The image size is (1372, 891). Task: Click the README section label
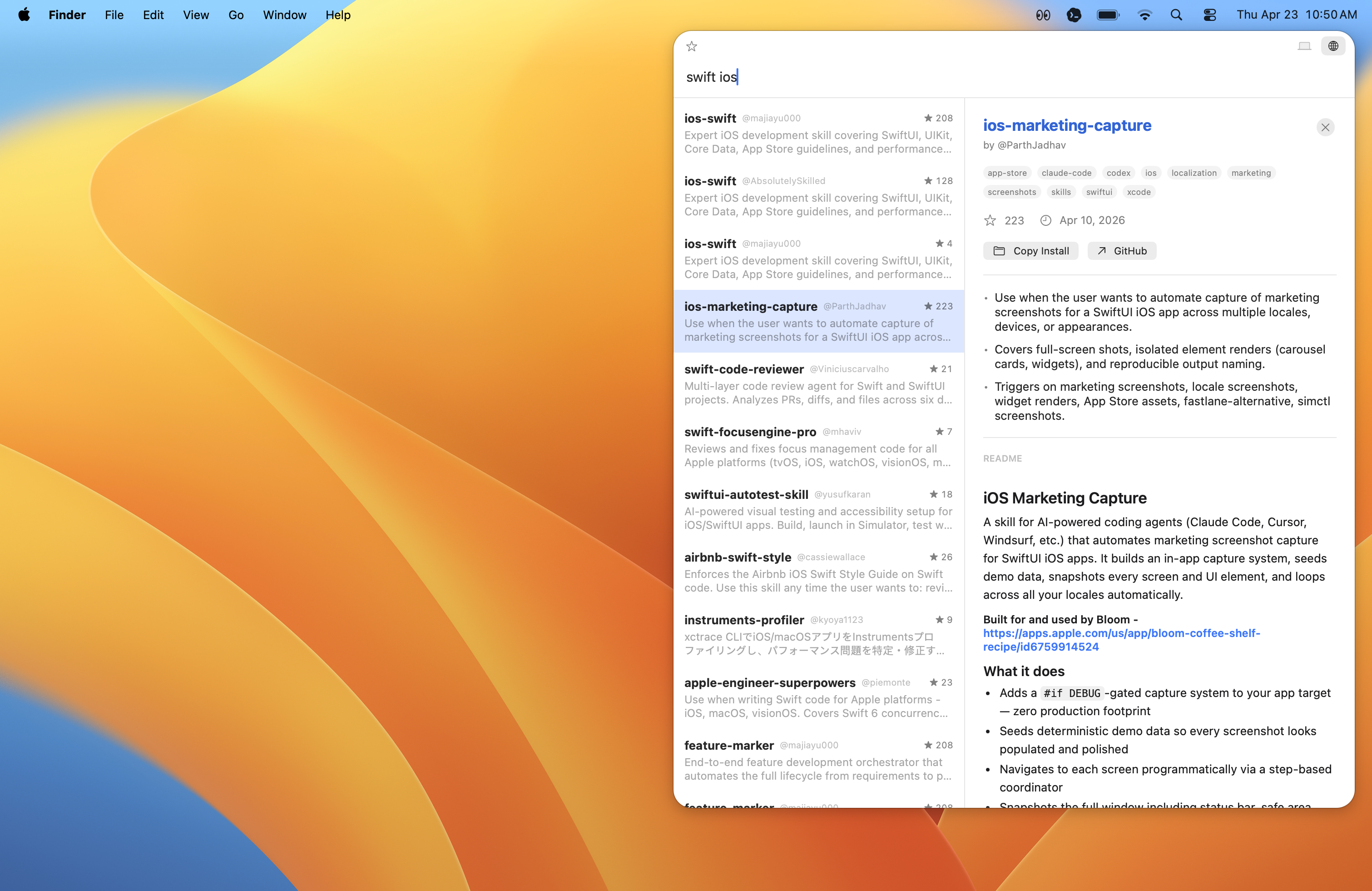point(1002,458)
